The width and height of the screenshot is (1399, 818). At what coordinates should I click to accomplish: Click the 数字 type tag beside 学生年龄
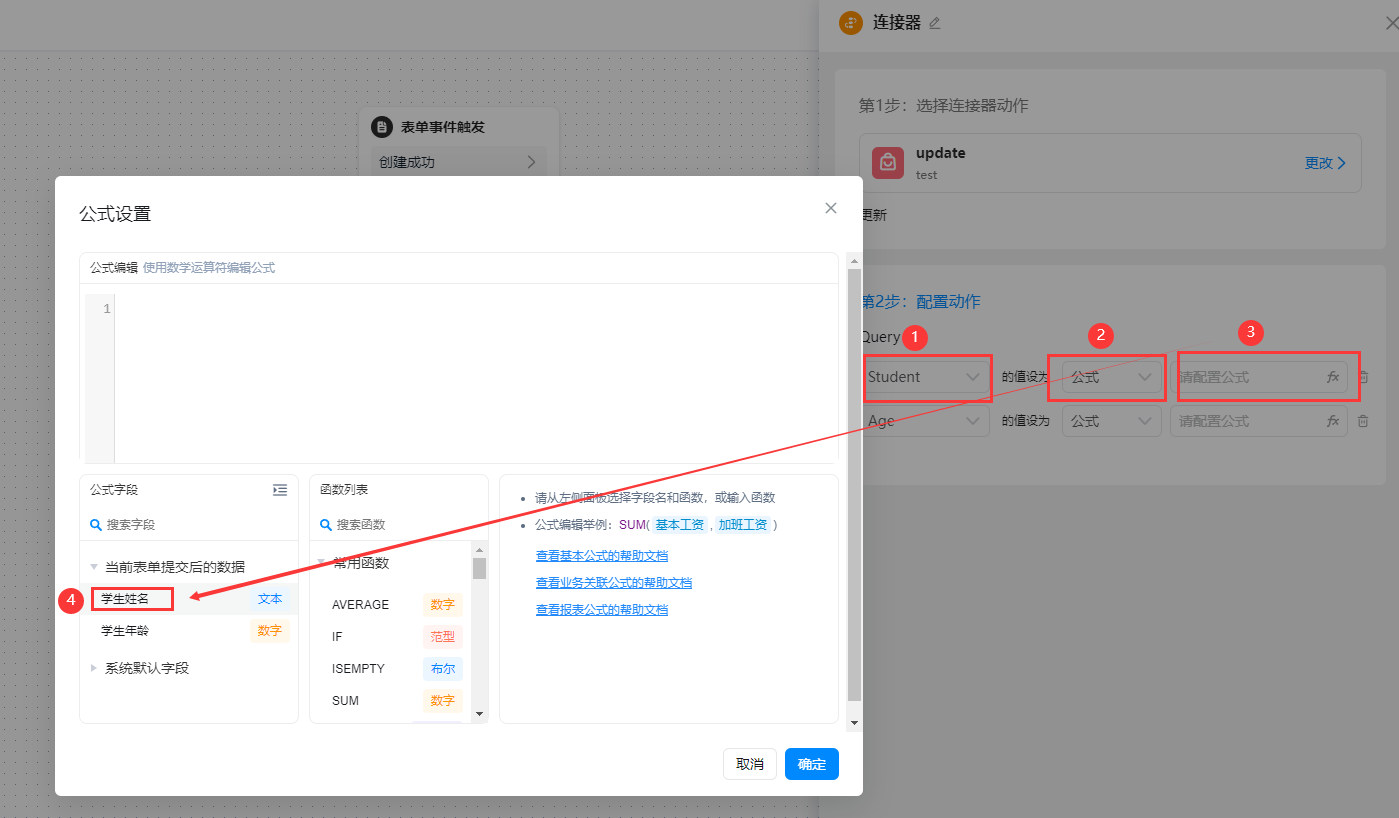[x=270, y=631]
